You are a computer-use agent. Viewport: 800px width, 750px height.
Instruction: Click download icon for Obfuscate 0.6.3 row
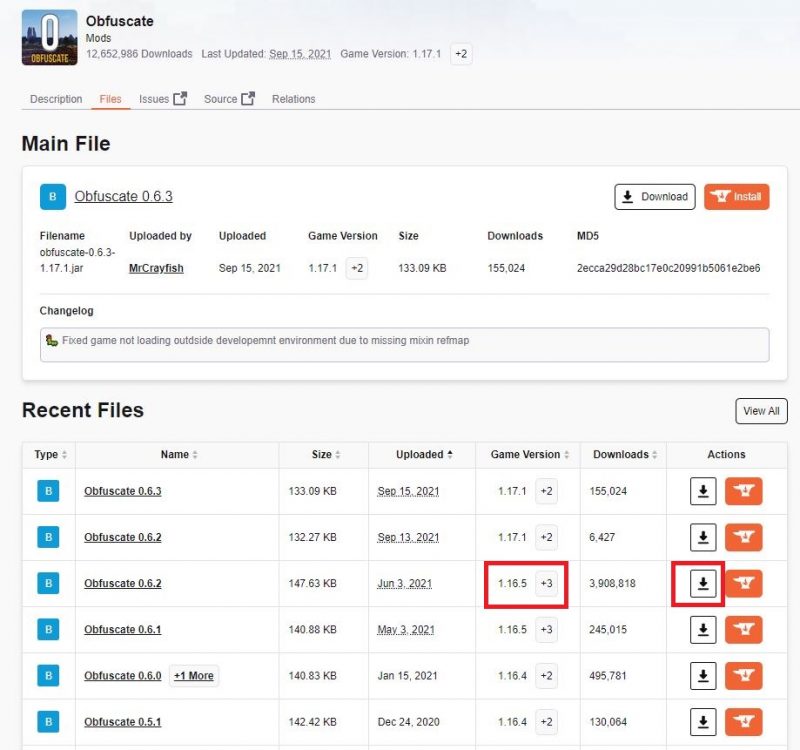(x=703, y=491)
